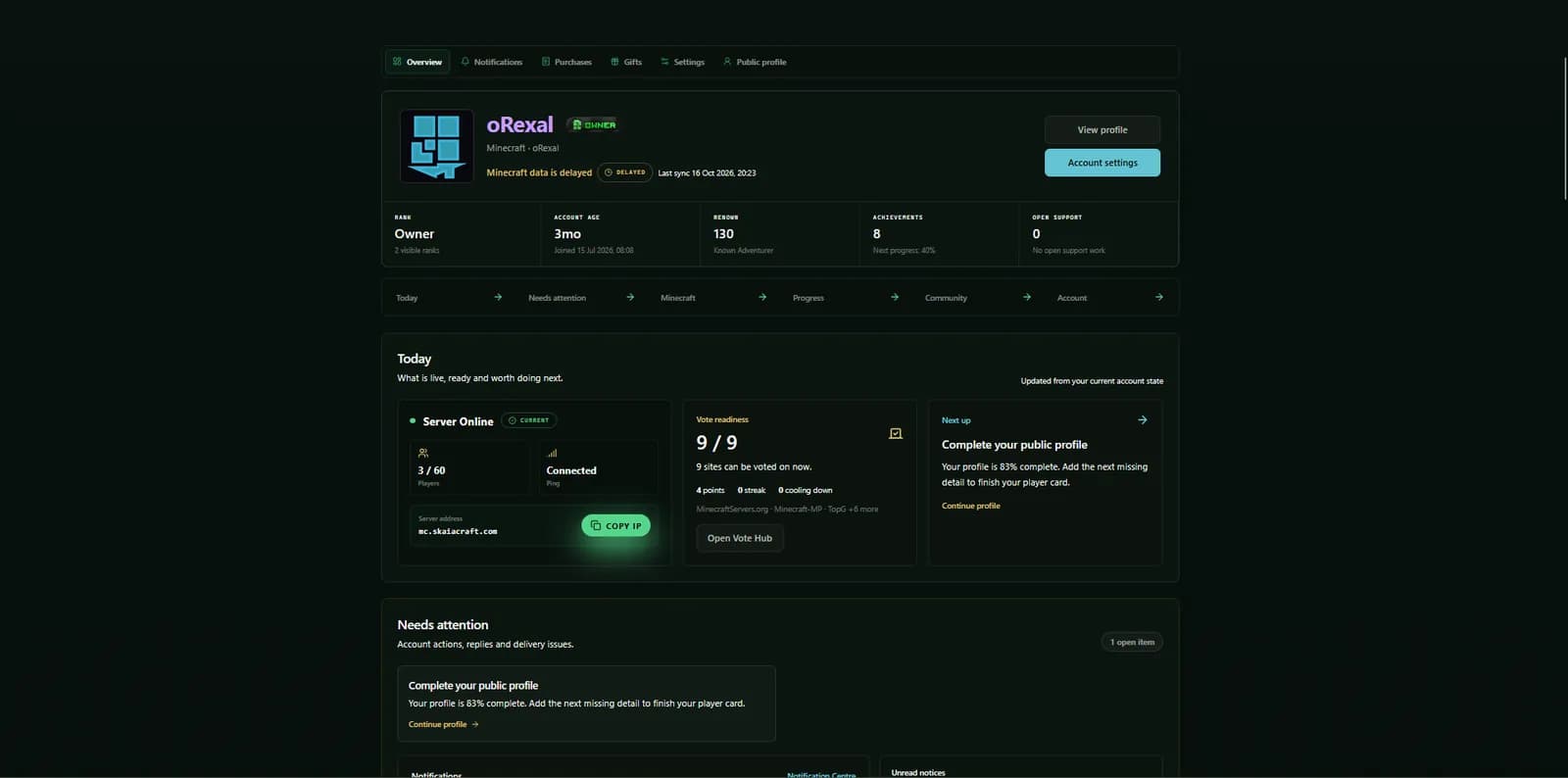Jump to the Progress section shortcut

click(x=846, y=297)
